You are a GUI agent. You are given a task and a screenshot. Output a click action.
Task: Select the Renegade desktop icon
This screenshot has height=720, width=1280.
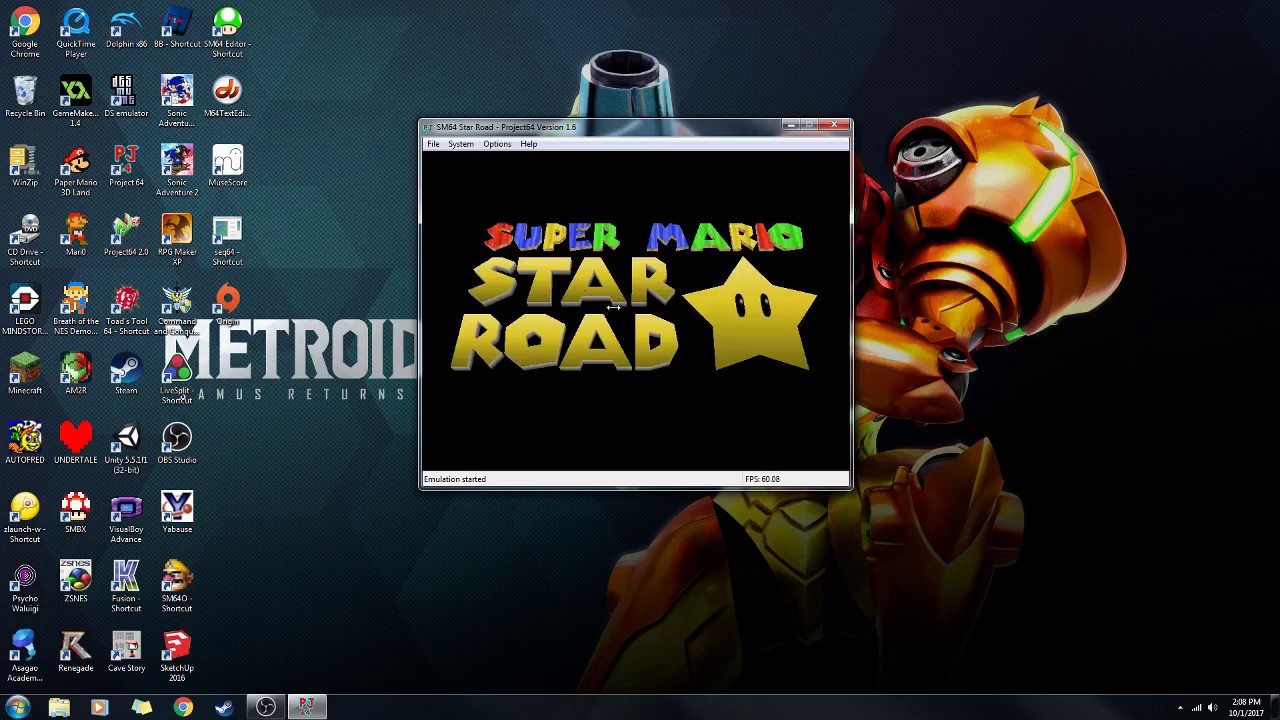[76, 650]
